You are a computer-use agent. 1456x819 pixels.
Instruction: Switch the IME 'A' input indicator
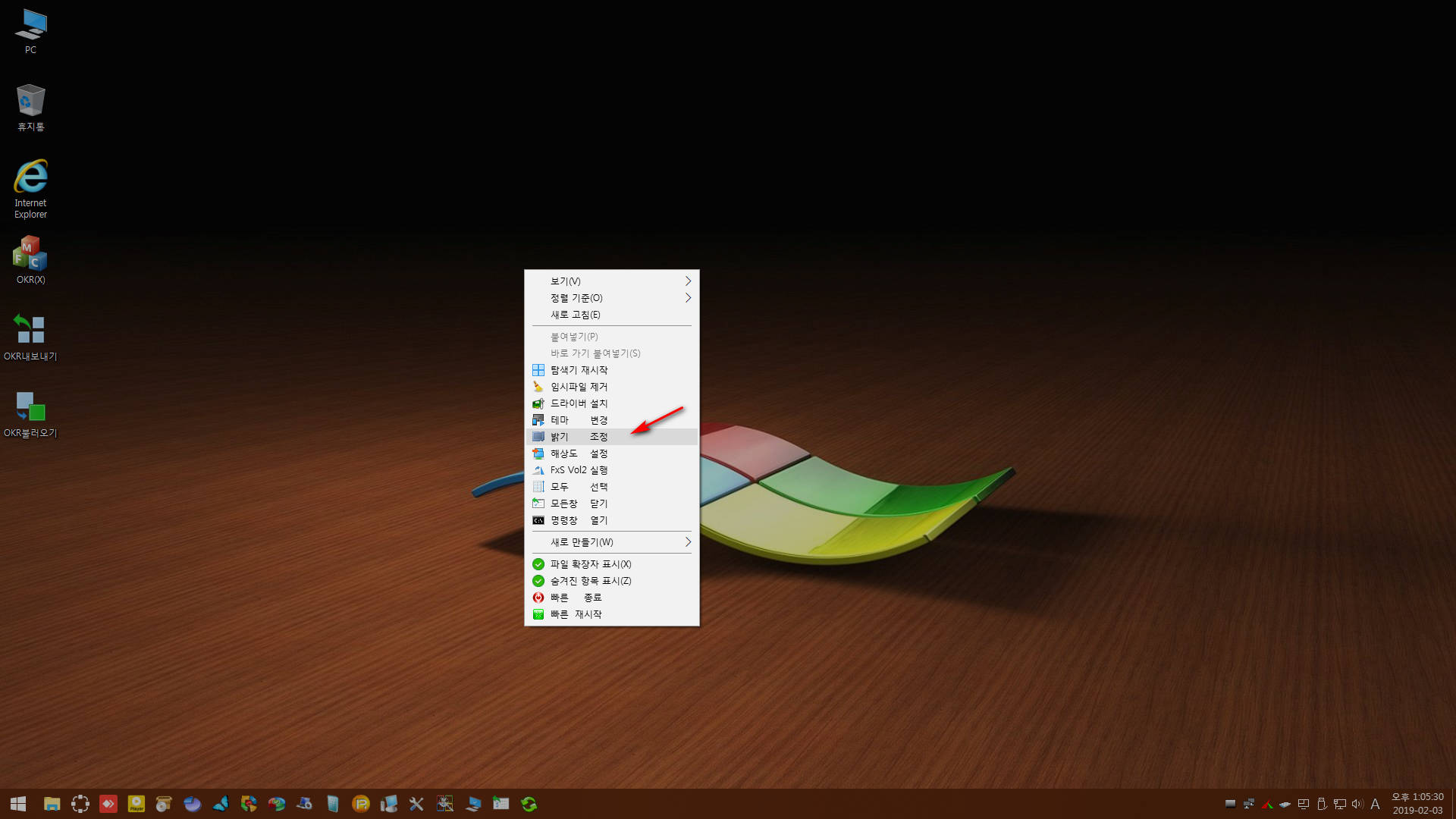click(x=1375, y=804)
